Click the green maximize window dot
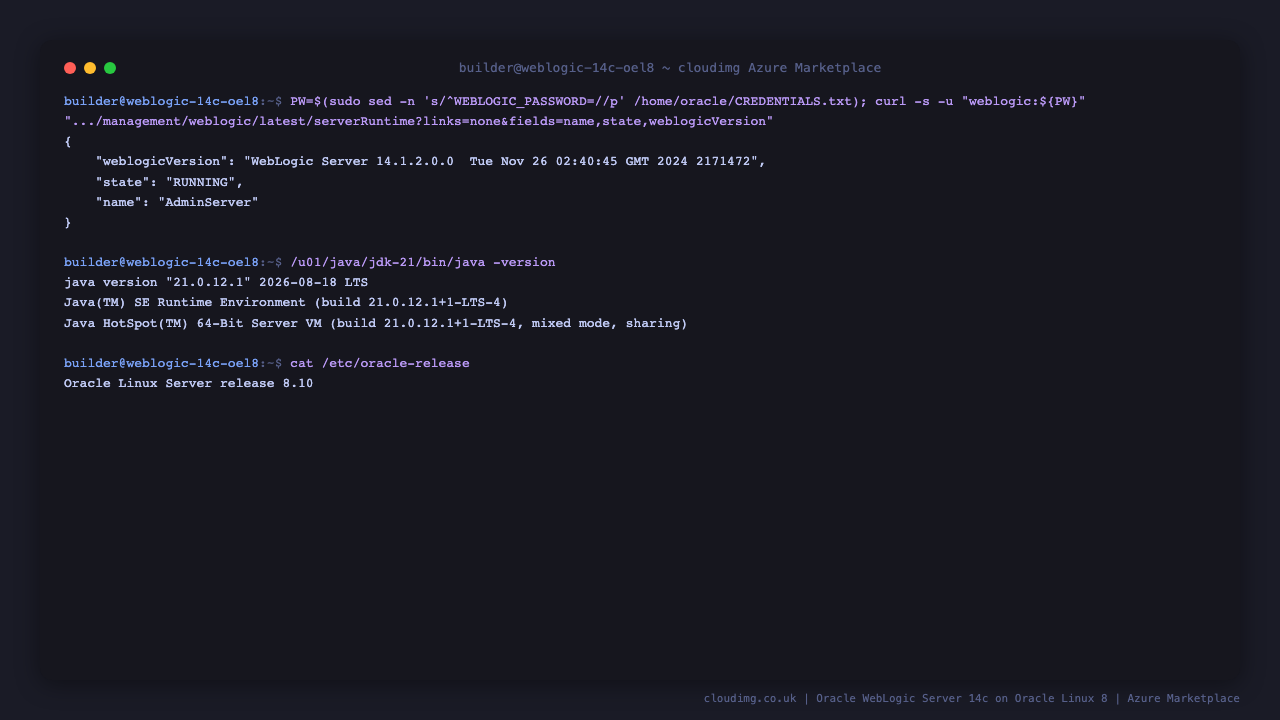1280x720 pixels. (110, 68)
